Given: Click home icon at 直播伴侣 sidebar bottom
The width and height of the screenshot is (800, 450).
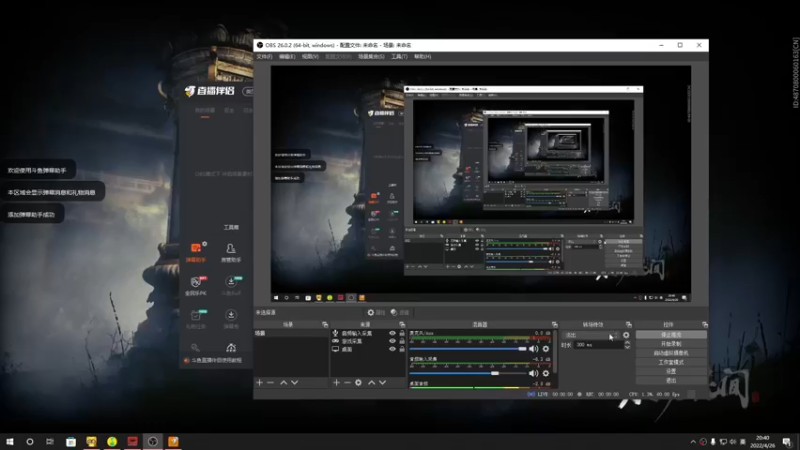Looking at the screenshot, I should pyautogui.click(x=231, y=347).
